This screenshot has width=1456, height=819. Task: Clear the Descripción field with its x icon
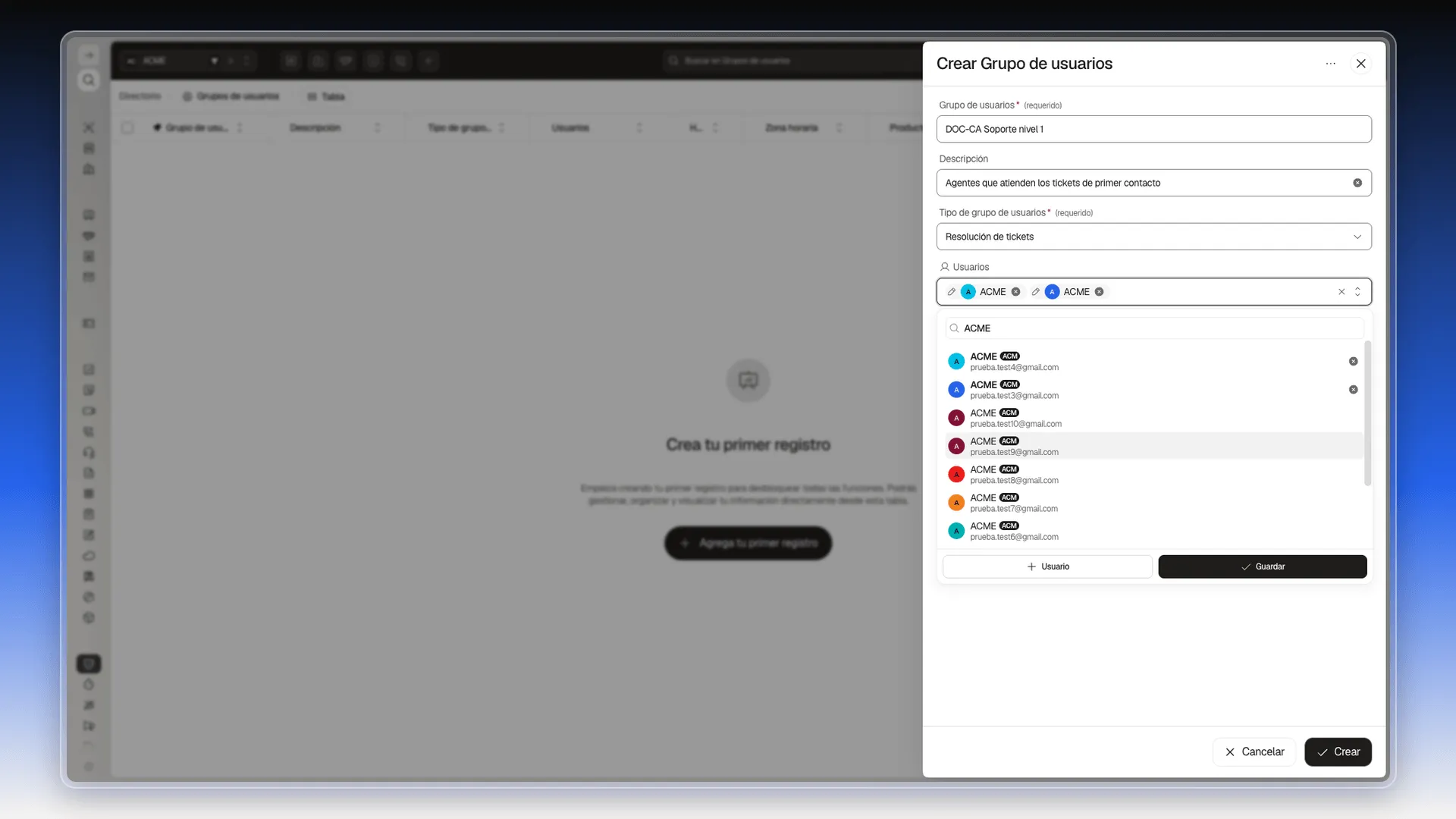(1357, 183)
